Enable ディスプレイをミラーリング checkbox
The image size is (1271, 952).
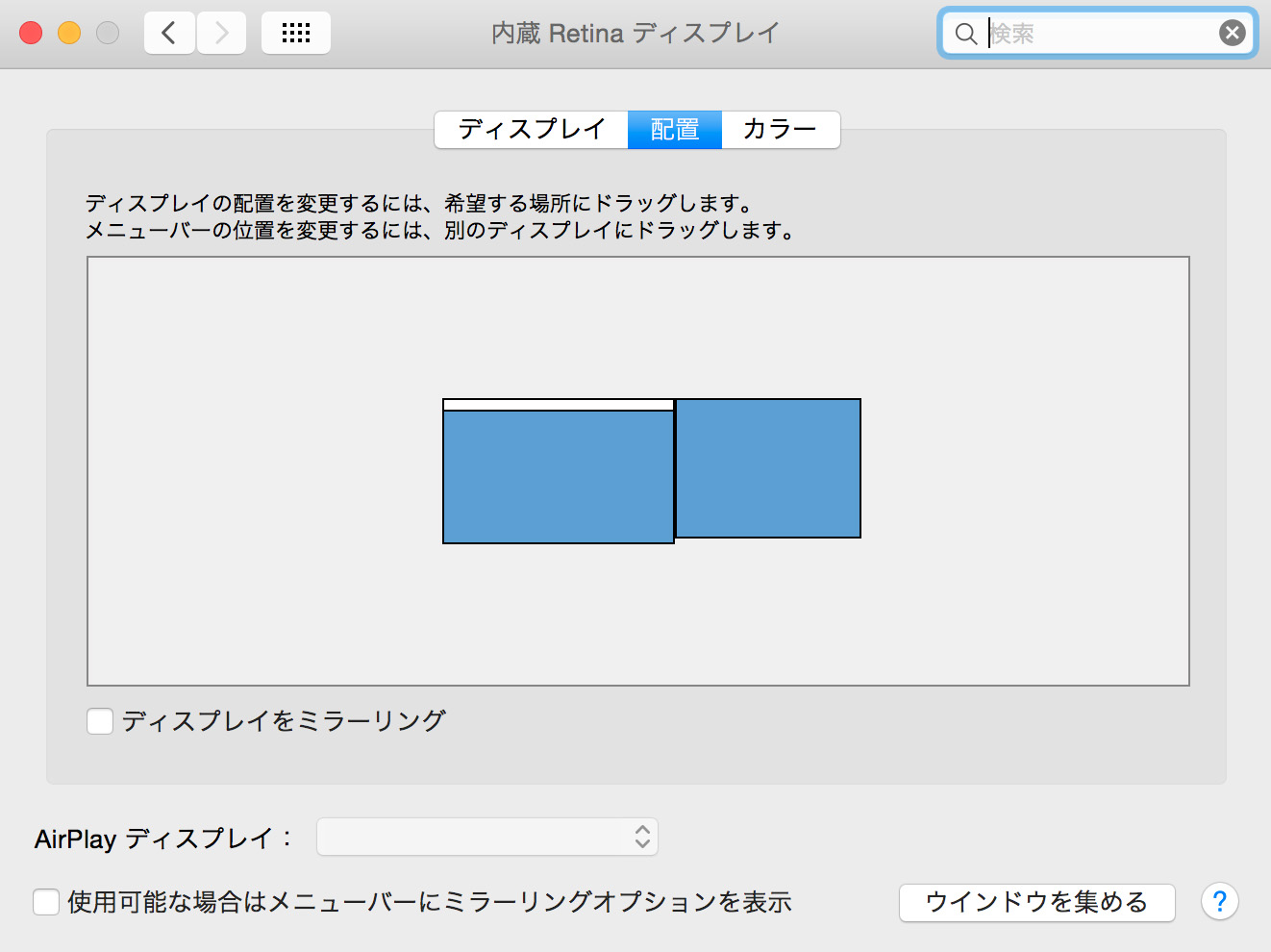100,720
